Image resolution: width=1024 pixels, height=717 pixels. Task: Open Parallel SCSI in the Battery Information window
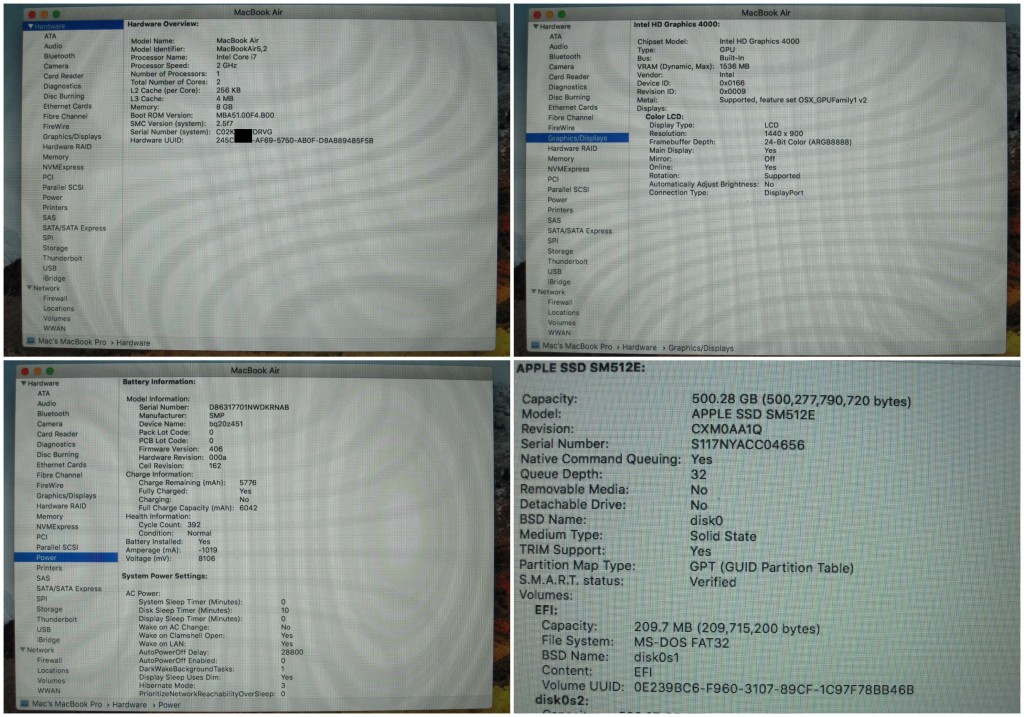(57, 547)
